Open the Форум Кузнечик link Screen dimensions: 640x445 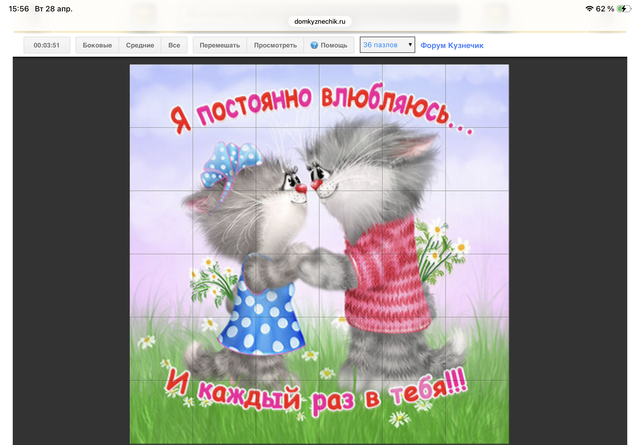click(452, 45)
